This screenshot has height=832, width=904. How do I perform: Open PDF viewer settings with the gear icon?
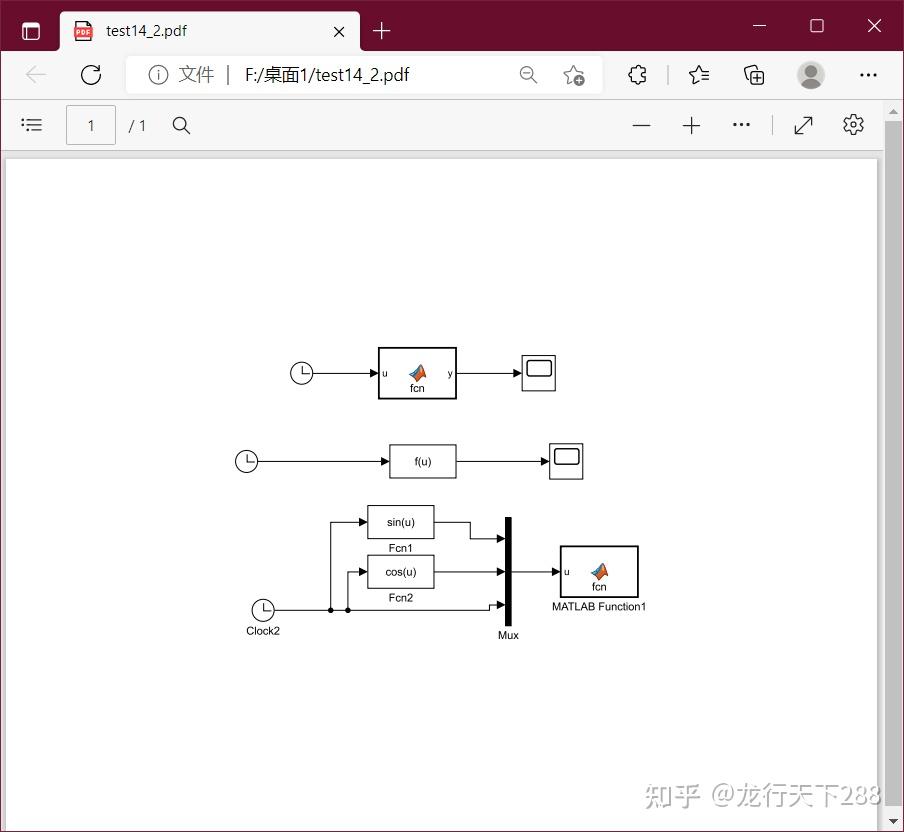pos(853,124)
